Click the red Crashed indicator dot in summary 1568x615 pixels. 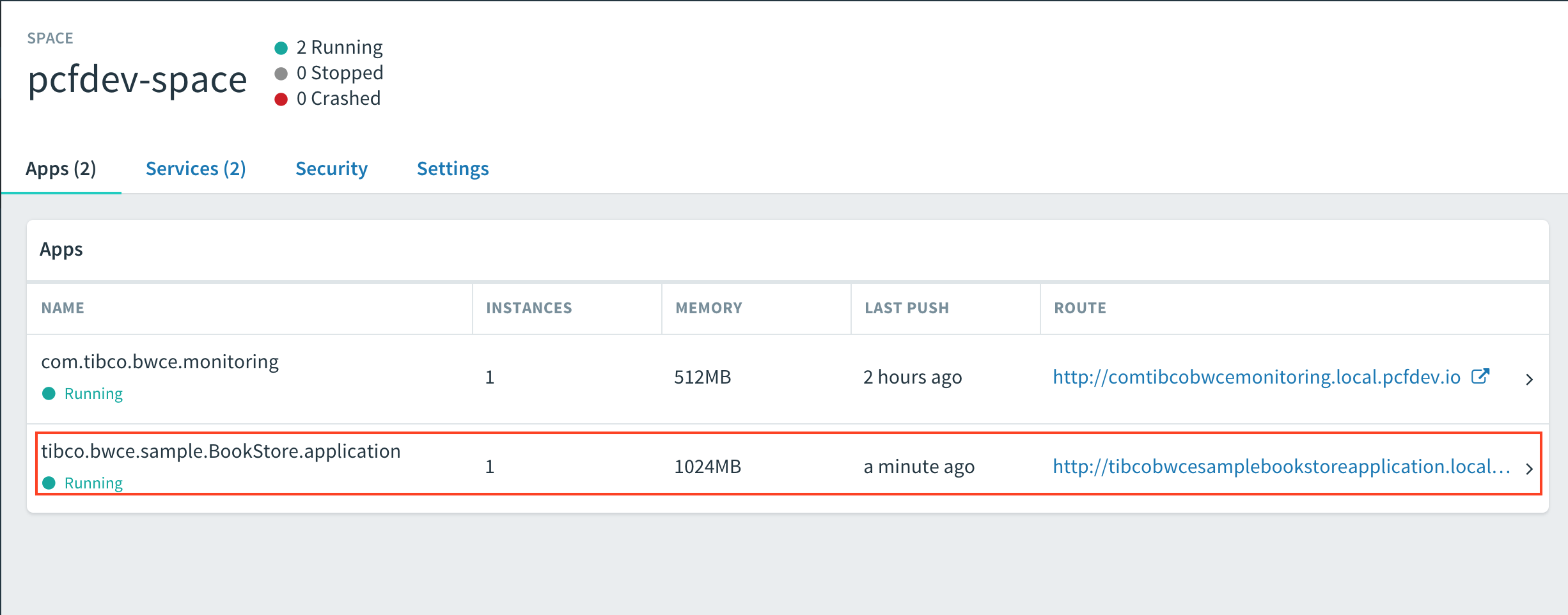pos(281,99)
